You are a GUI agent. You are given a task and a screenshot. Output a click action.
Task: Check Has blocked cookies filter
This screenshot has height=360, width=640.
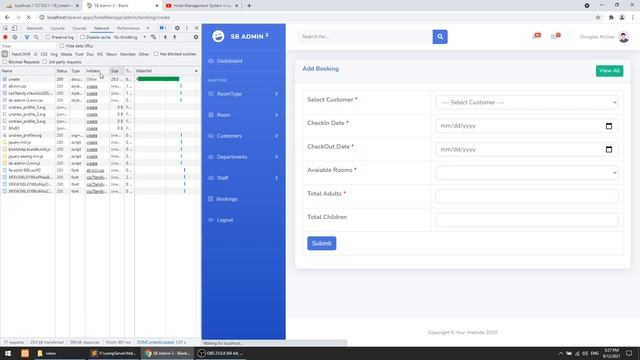coord(156,54)
